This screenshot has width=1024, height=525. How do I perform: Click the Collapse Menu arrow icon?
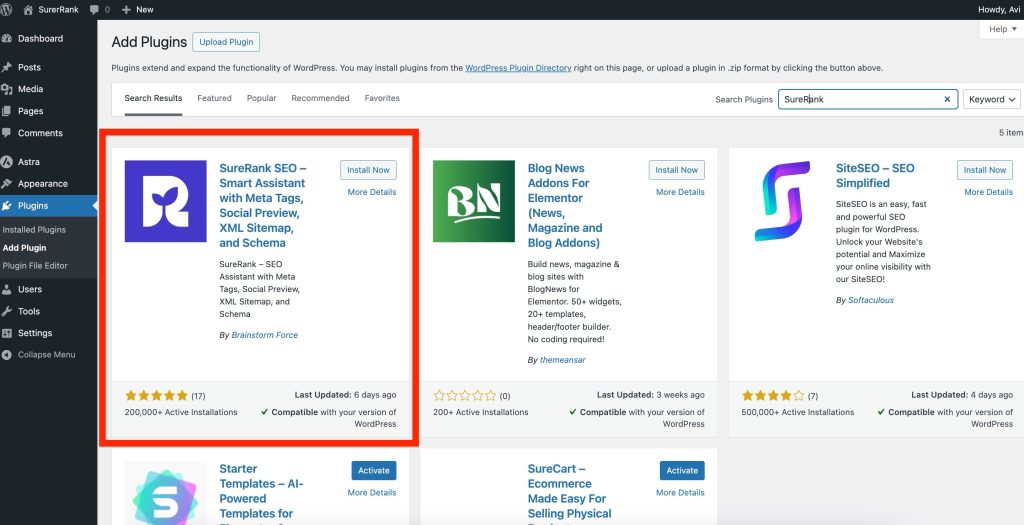tap(7, 355)
